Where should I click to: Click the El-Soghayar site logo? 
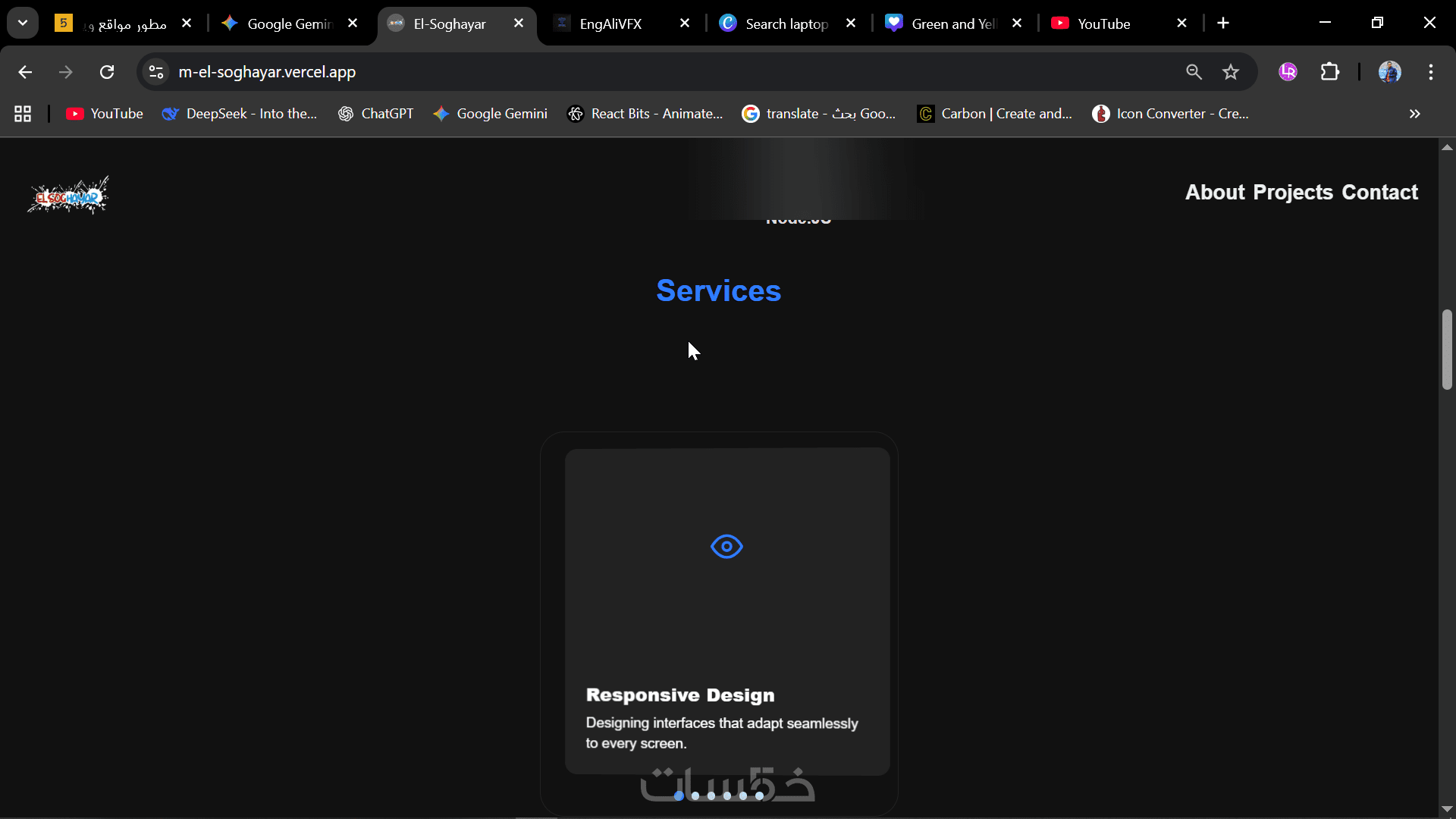tap(68, 196)
